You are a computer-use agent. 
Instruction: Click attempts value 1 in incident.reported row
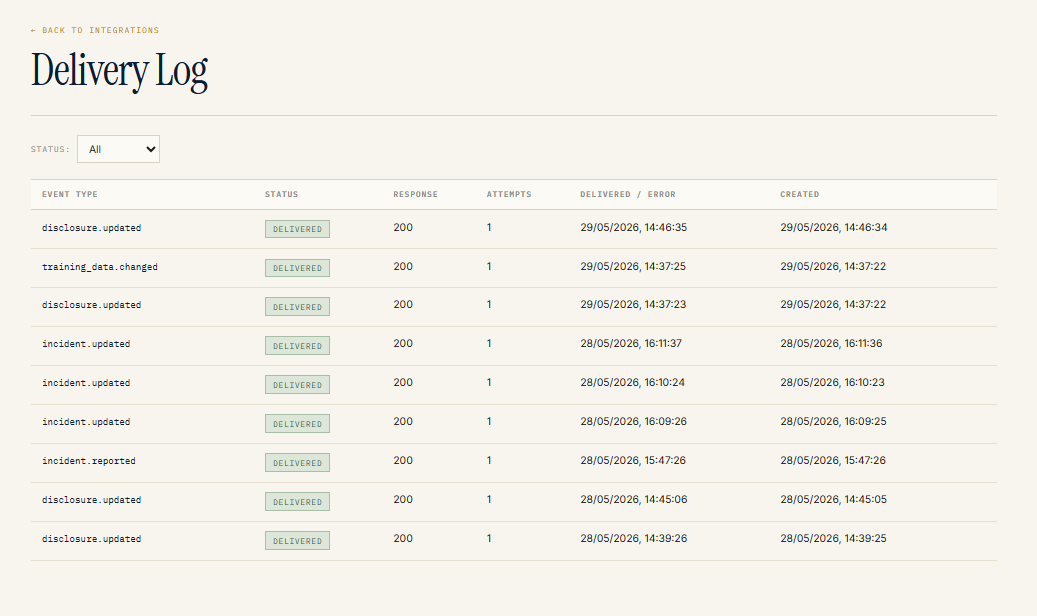click(x=489, y=461)
